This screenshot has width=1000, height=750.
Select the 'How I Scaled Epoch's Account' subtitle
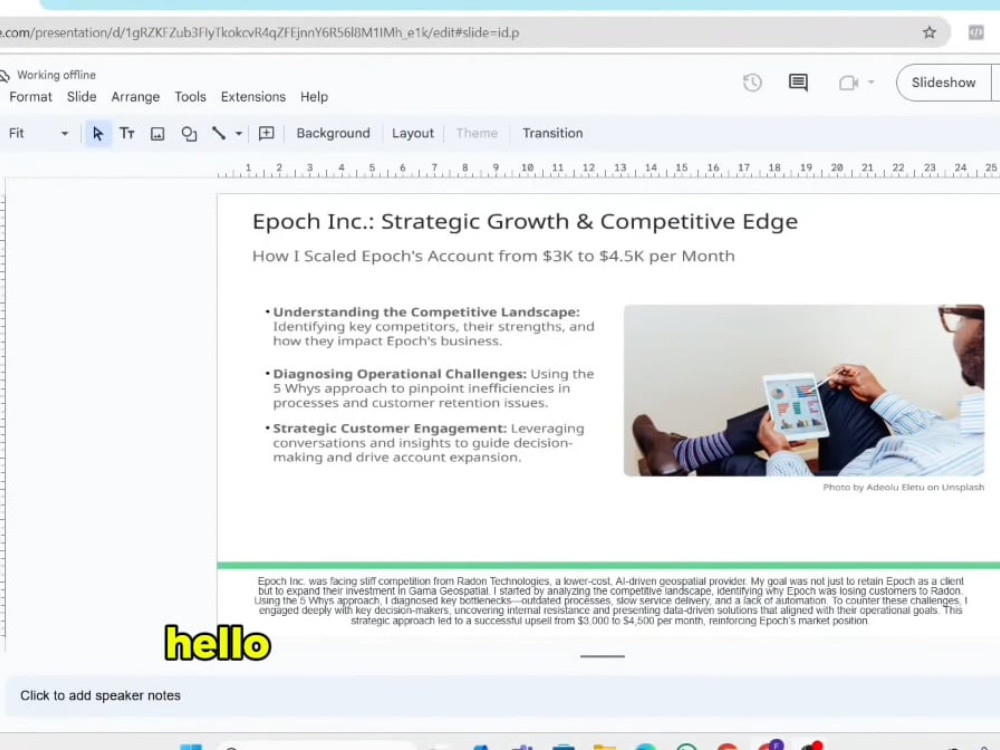point(494,256)
